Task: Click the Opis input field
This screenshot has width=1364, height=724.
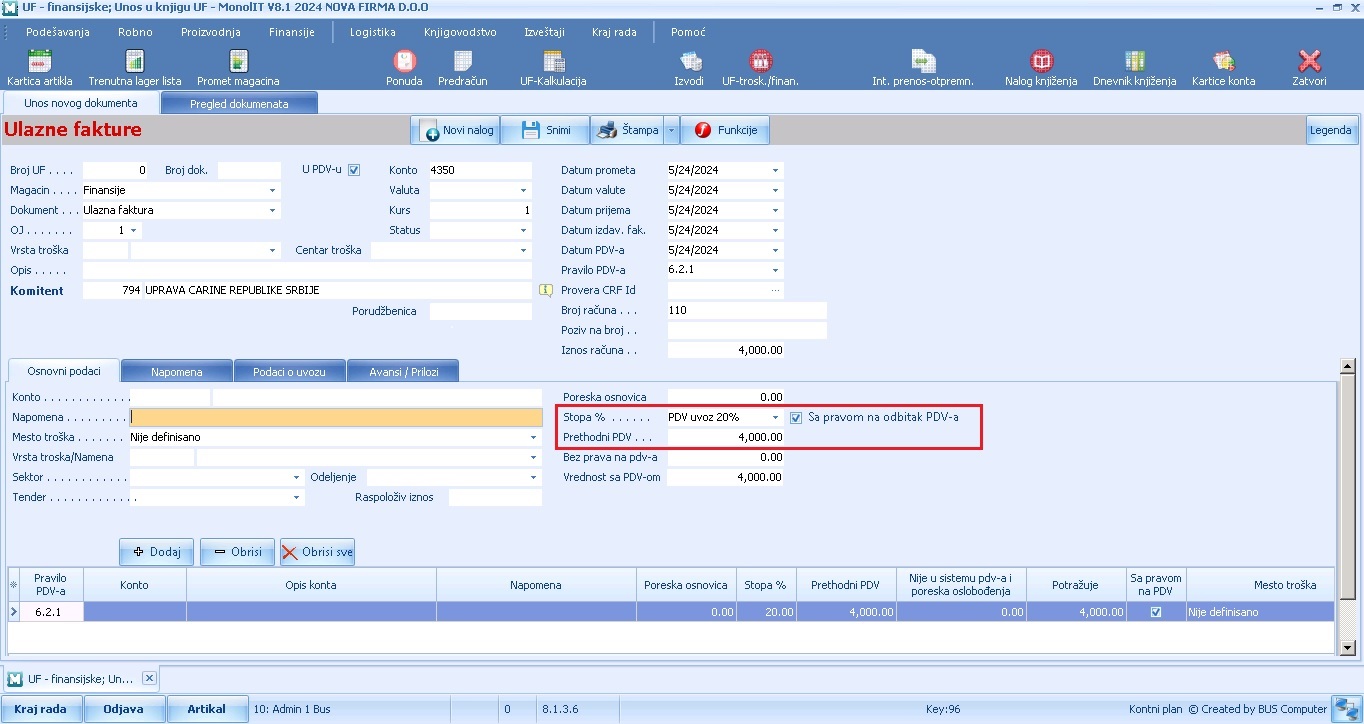Action: click(307, 270)
